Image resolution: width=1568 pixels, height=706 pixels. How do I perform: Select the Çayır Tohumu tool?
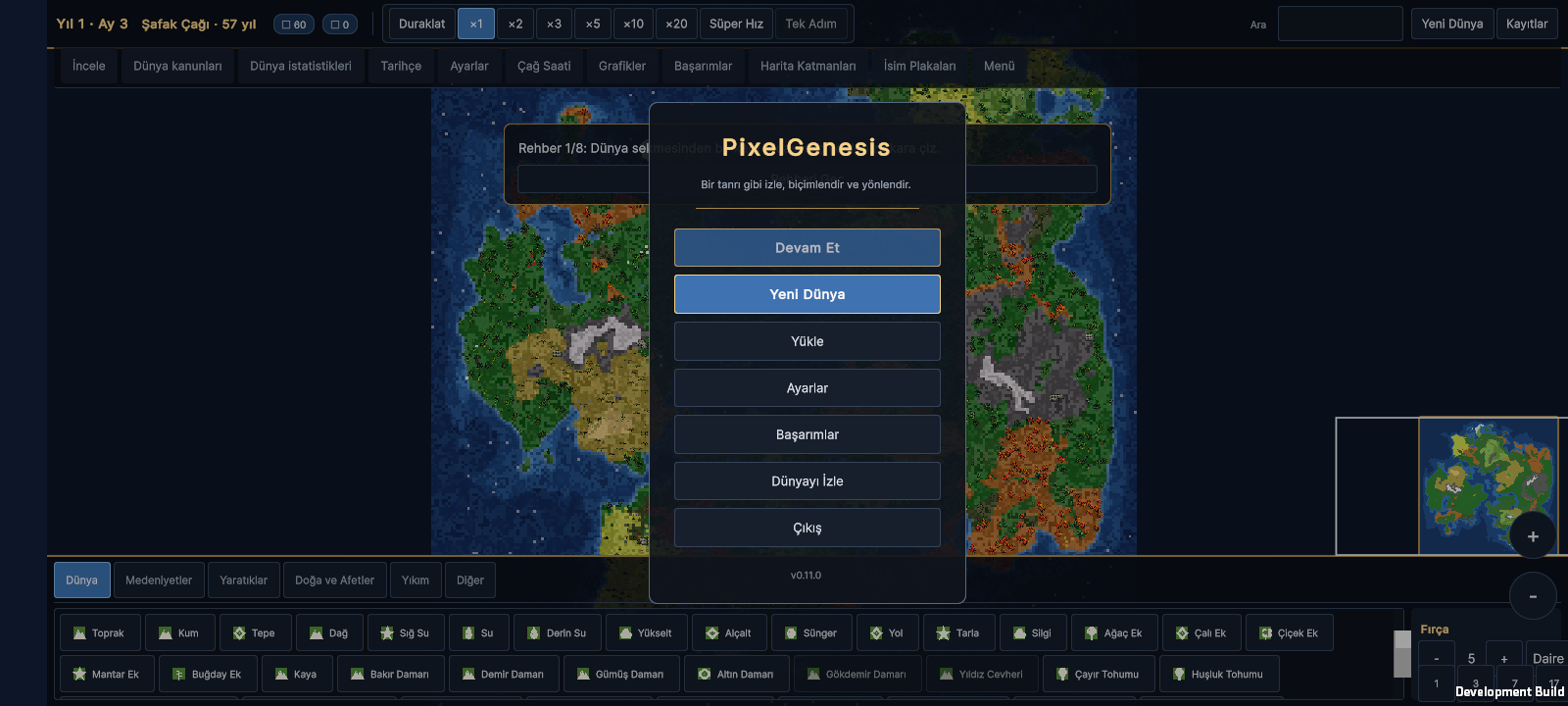1099,675
